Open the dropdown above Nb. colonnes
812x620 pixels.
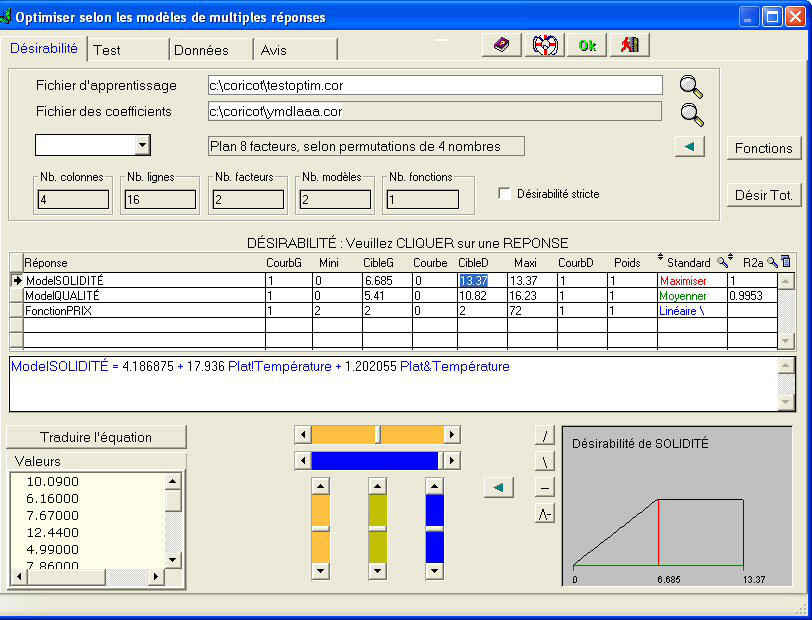[142, 146]
